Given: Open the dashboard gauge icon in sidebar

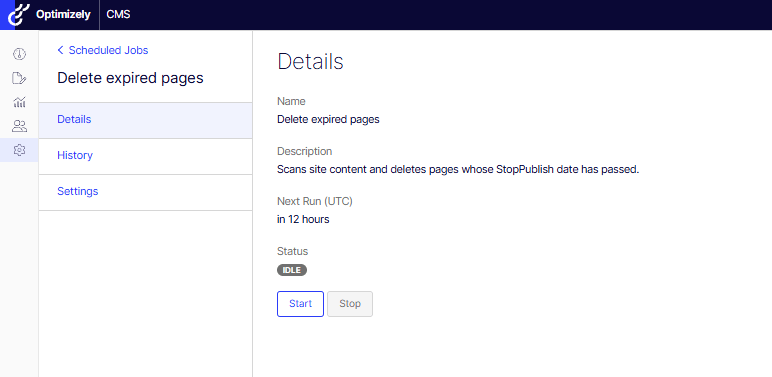Looking at the screenshot, I should [x=19, y=54].
